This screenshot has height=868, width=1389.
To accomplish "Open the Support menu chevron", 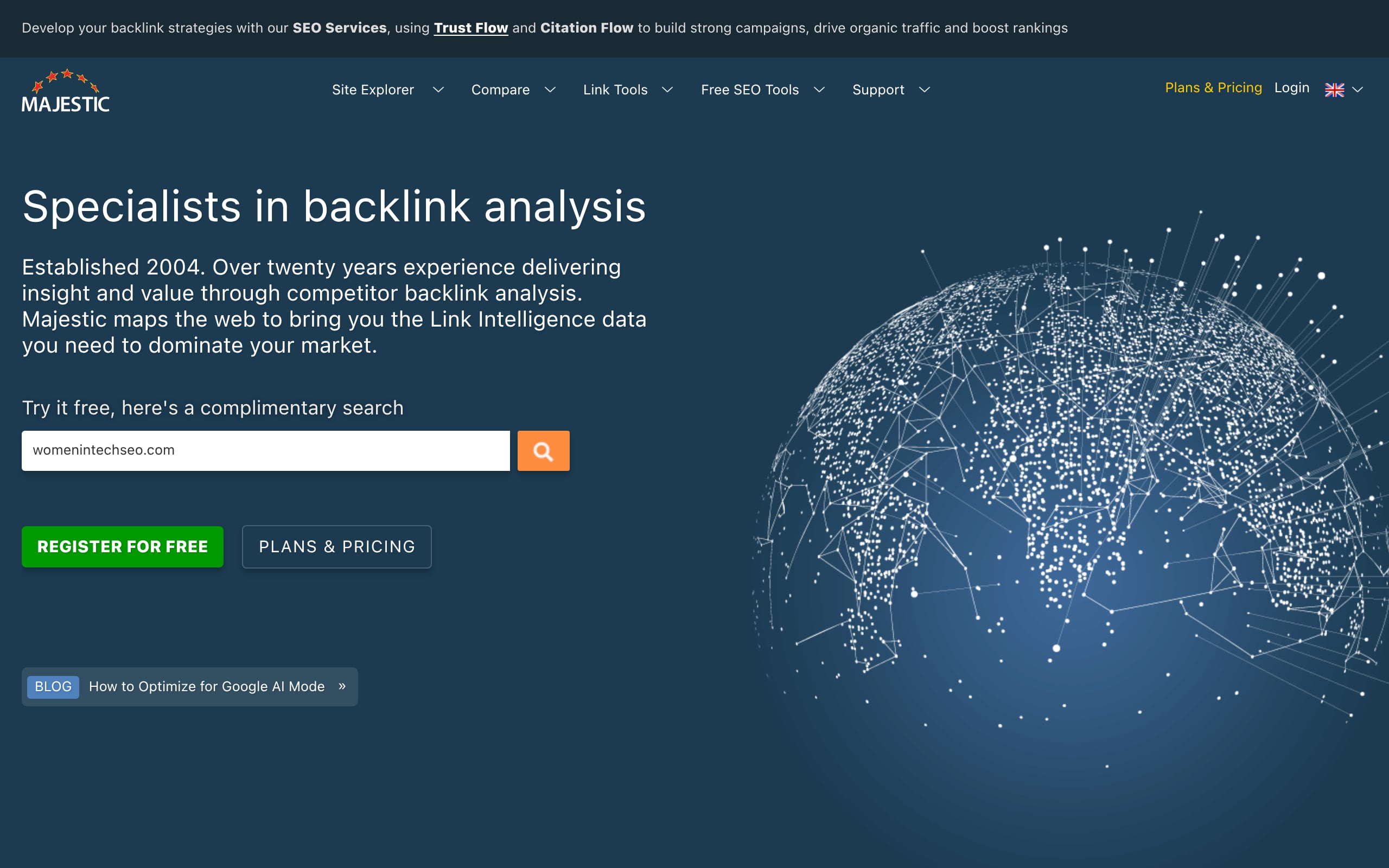I will click(x=924, y=90).
